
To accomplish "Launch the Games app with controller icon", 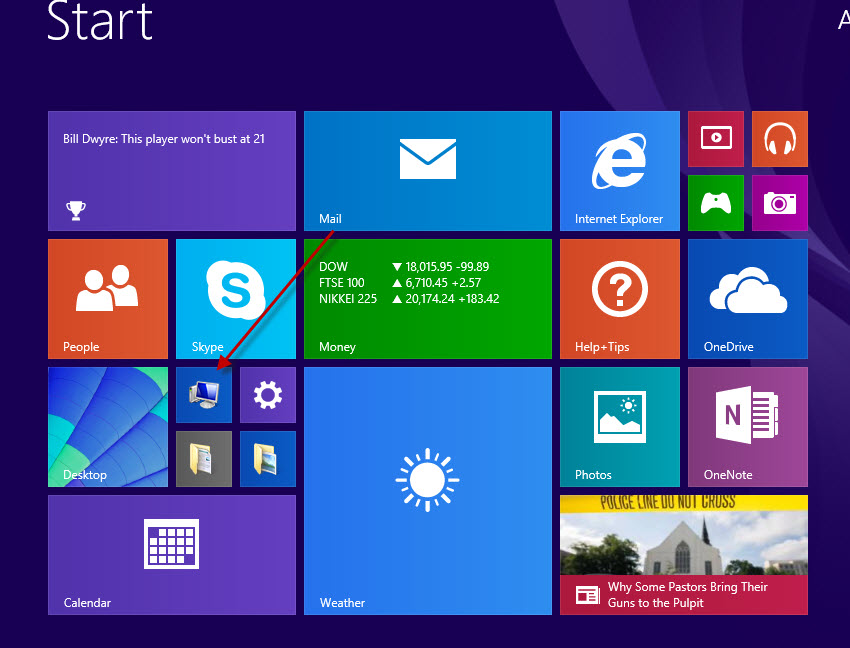I will coord(715,203).
